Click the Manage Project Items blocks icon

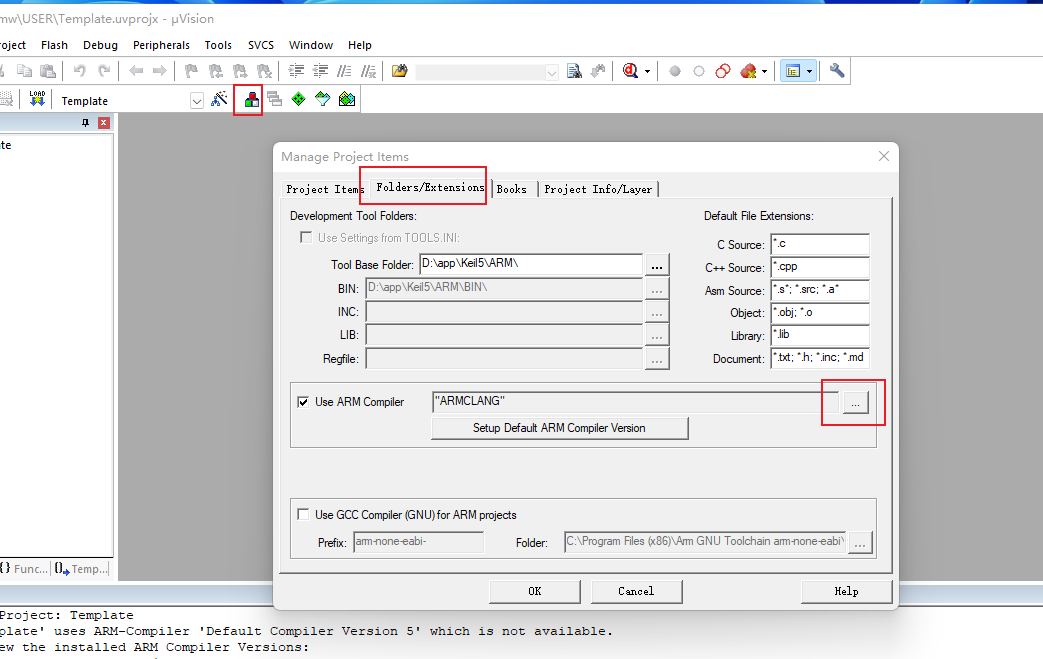click(251, 100)
